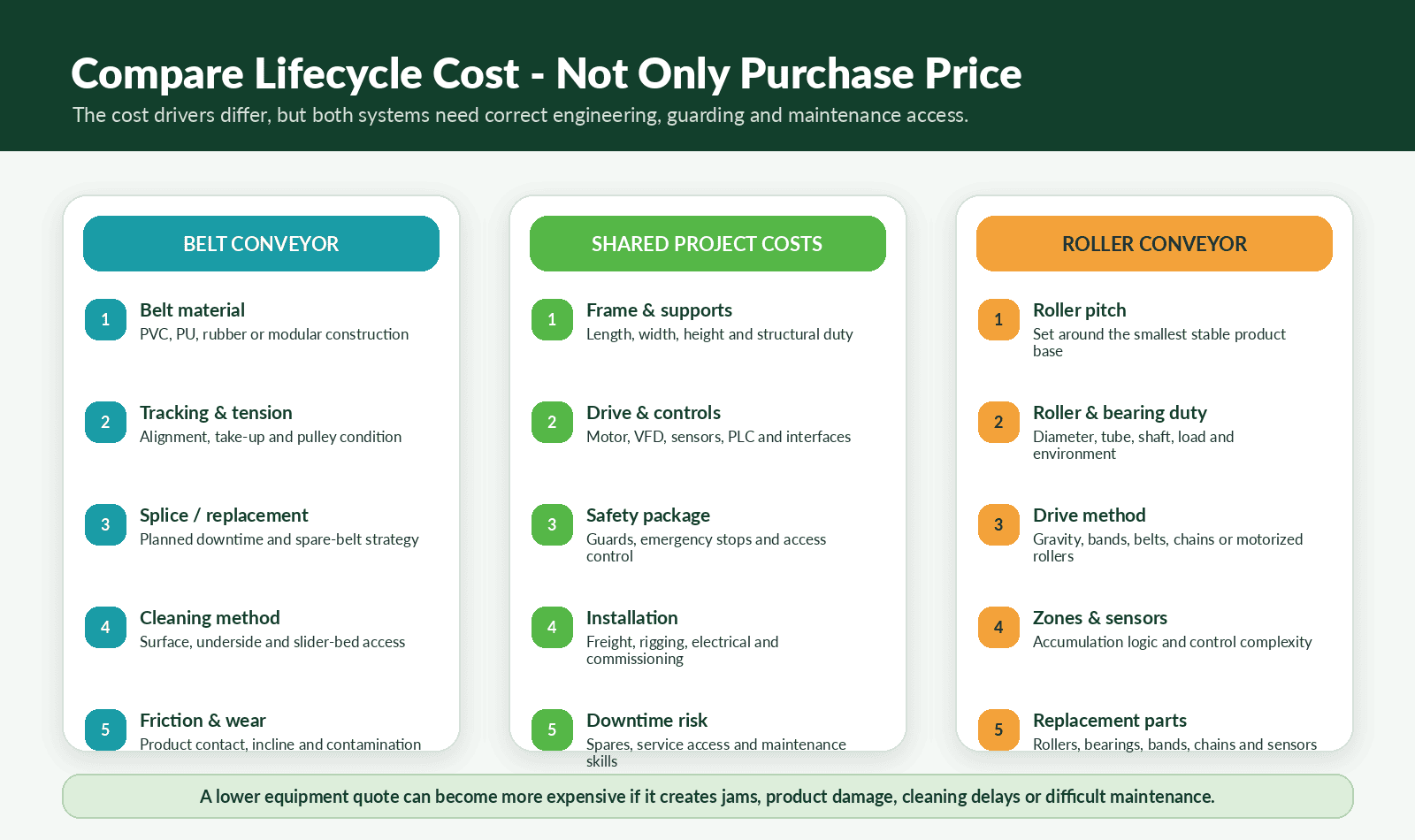This screenshot has width=1415, height=840.
Task: Click the teal number 5 badge next to Friction & wear
Action: click(x=105, y=729)
